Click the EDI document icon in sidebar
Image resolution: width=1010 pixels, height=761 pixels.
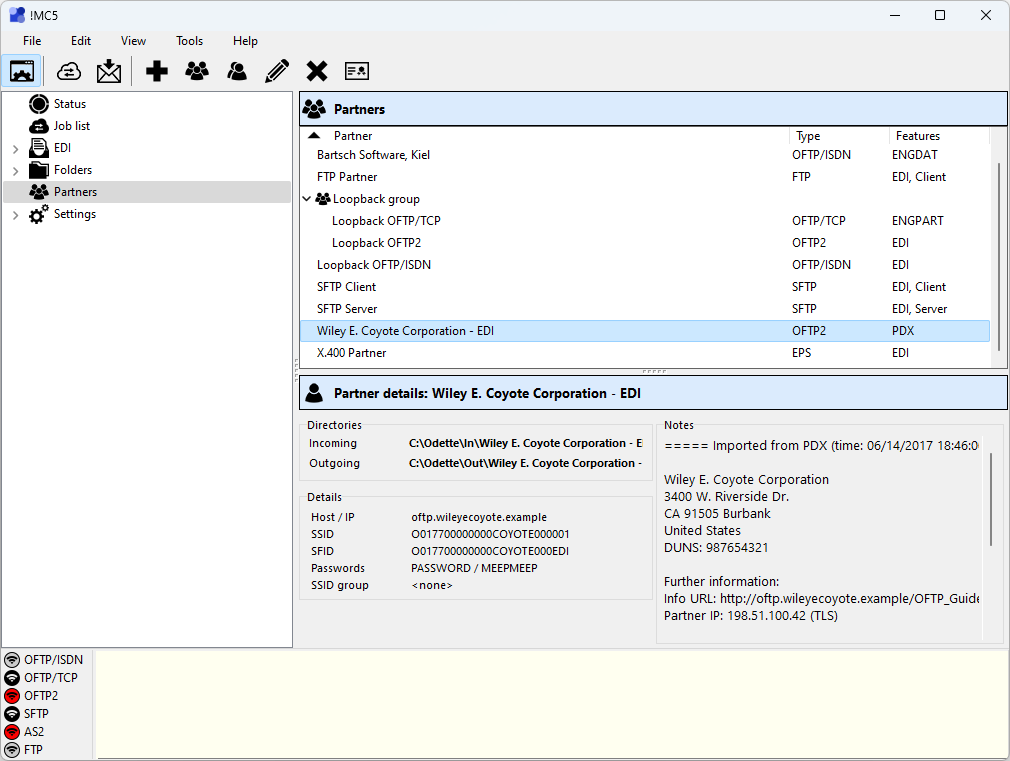point(39,148)
